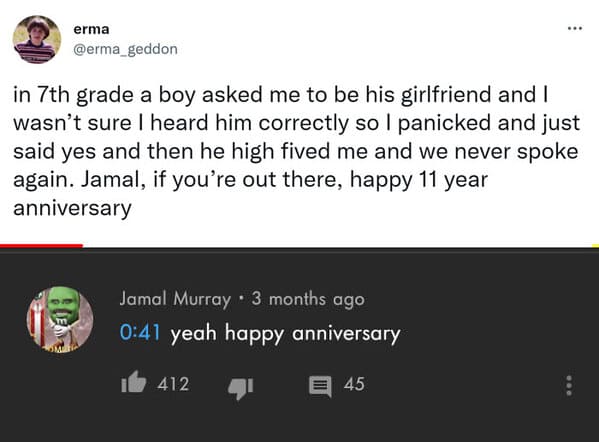This screenshot has height=442, width=599.
Task: Open Jamal Murray's green M&M avatar
Action: [x=60, y=320]
